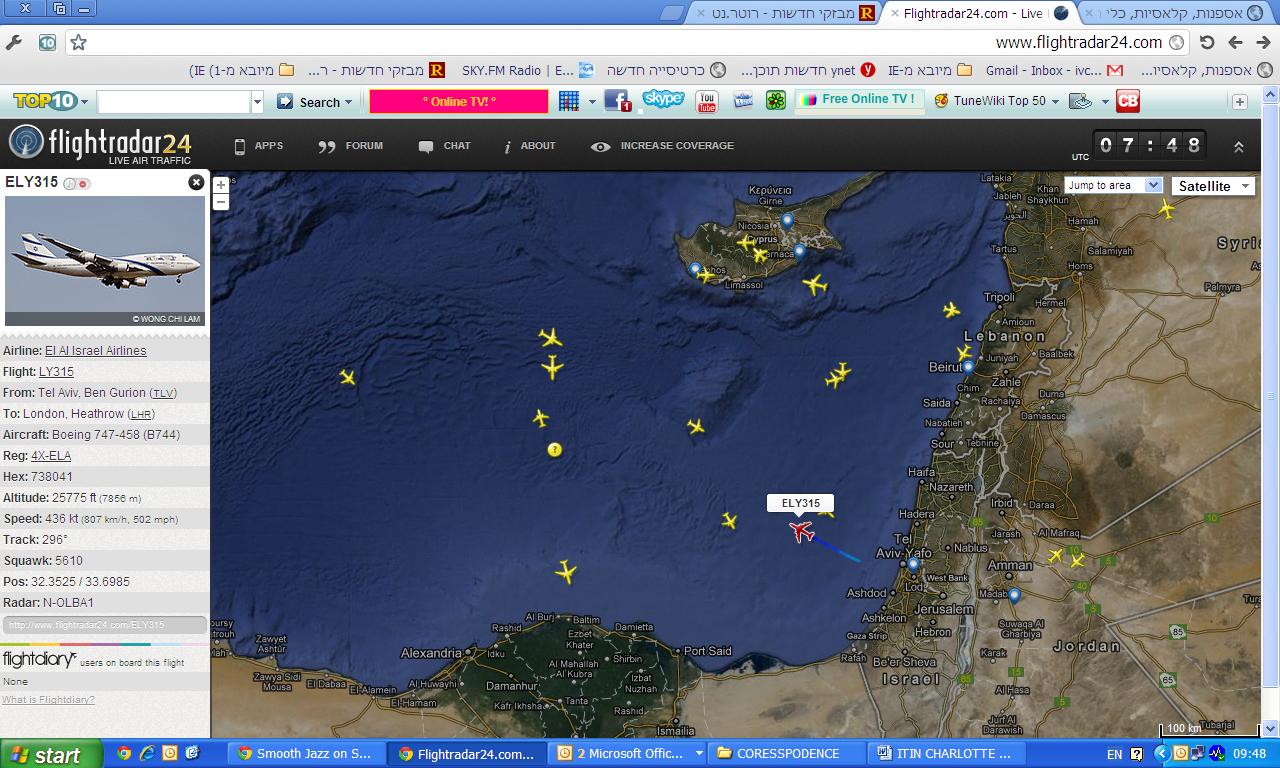The image size is (1280, 768).
Task: Open the FORUM menu item
Action: pyautogui.click(x=350, y=146)
